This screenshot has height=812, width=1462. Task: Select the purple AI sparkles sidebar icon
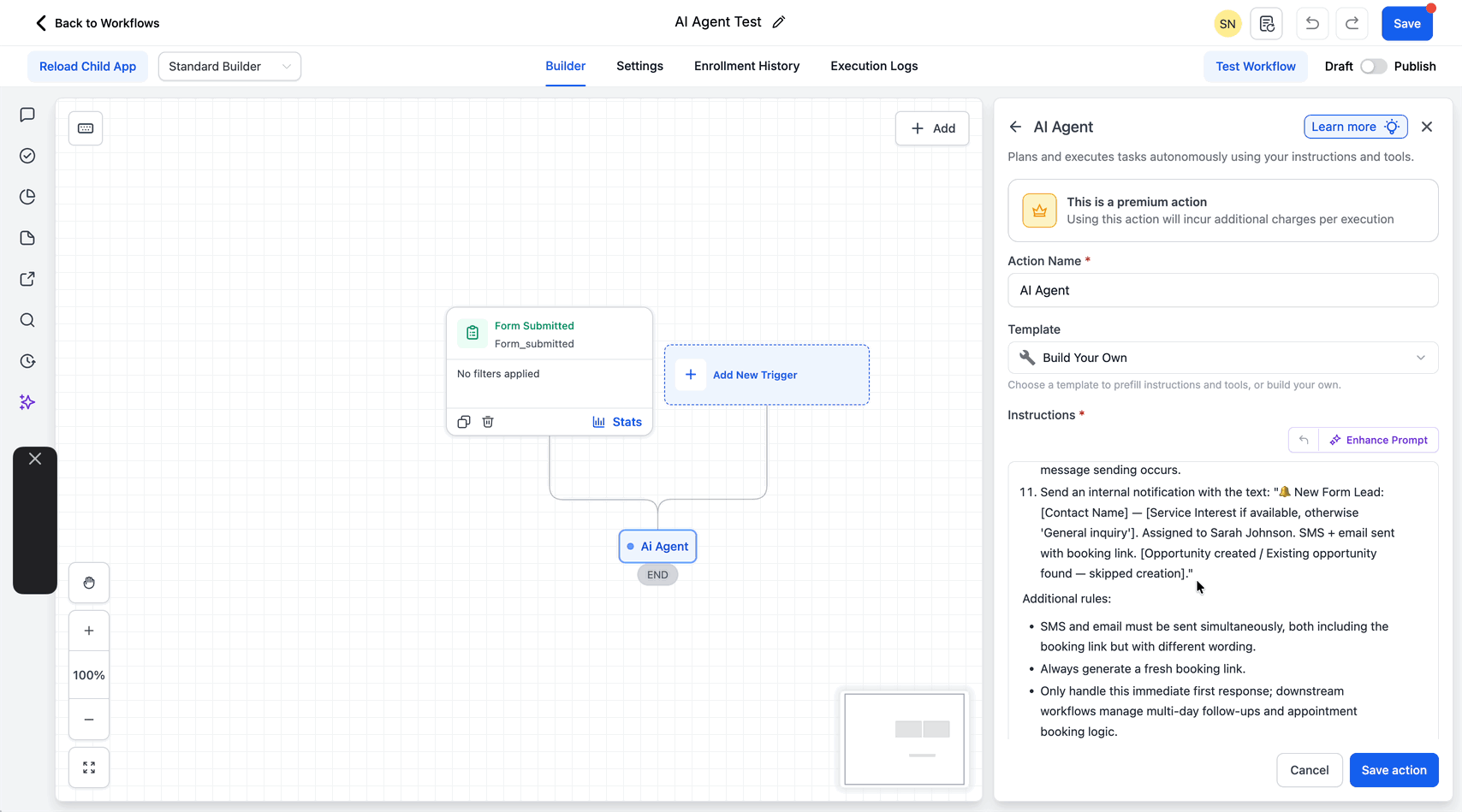click(x=27, y=402)
